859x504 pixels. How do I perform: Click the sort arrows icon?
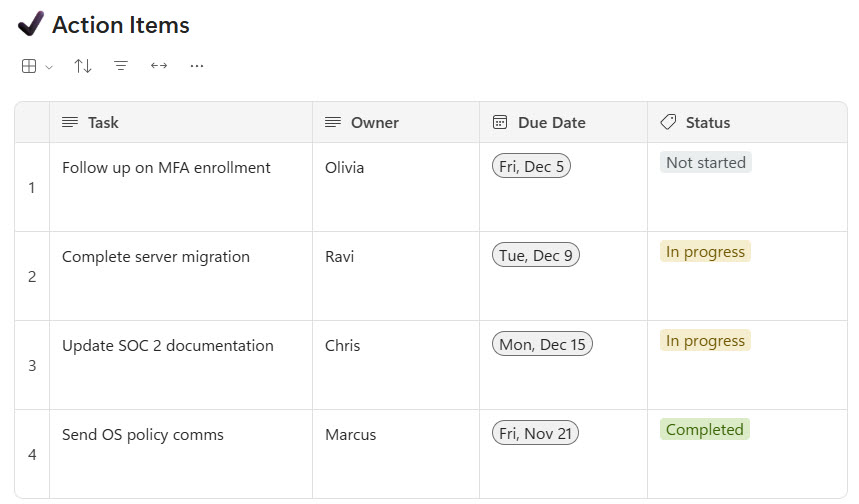click(83, 66)
